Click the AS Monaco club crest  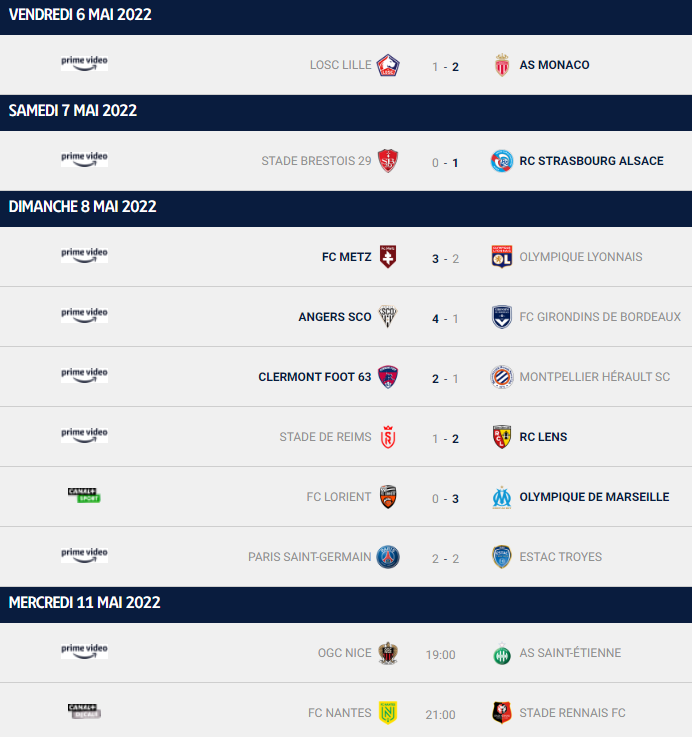coord(502,65)
